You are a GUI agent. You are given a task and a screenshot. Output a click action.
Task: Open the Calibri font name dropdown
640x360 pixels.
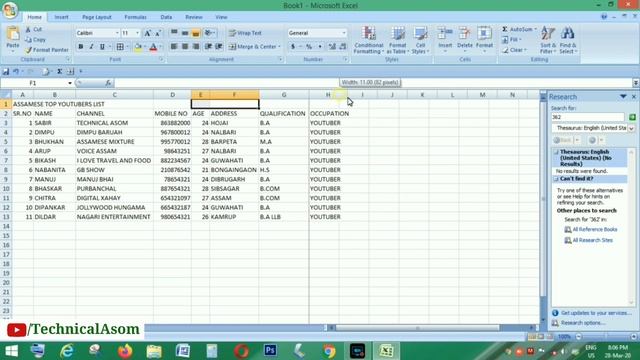[117, 33]
